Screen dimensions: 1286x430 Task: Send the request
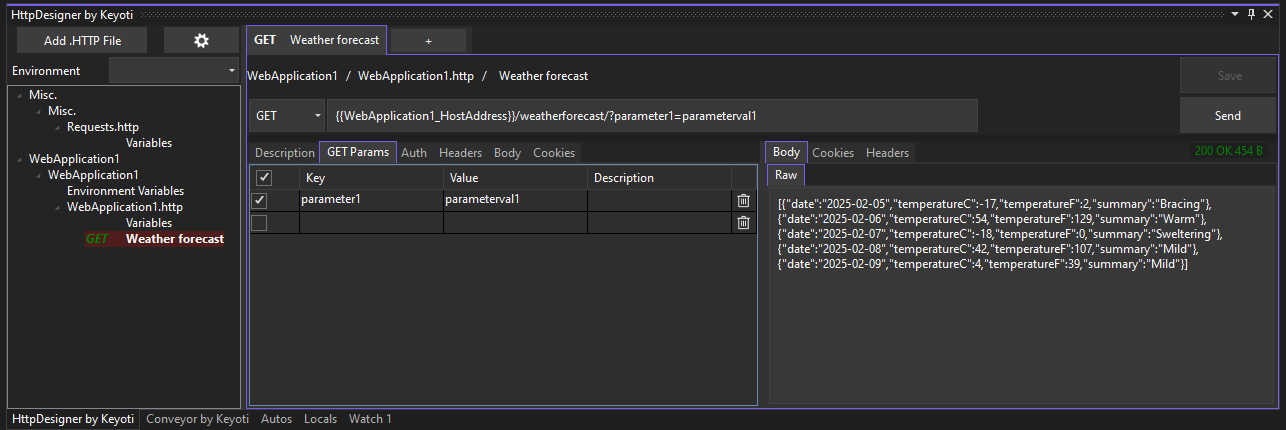point(1228,115)
